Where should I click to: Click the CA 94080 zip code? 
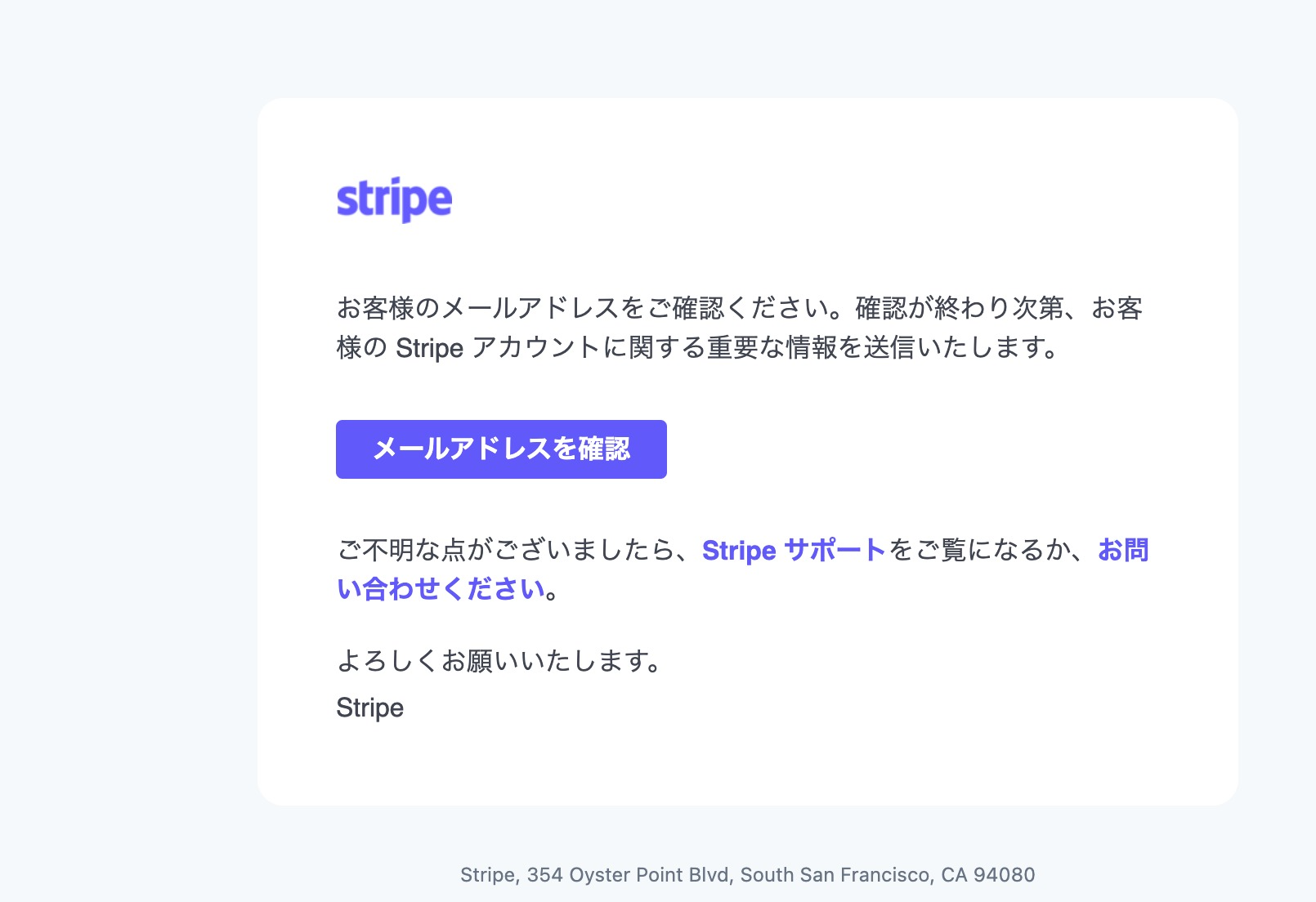[x=987, y=875]
